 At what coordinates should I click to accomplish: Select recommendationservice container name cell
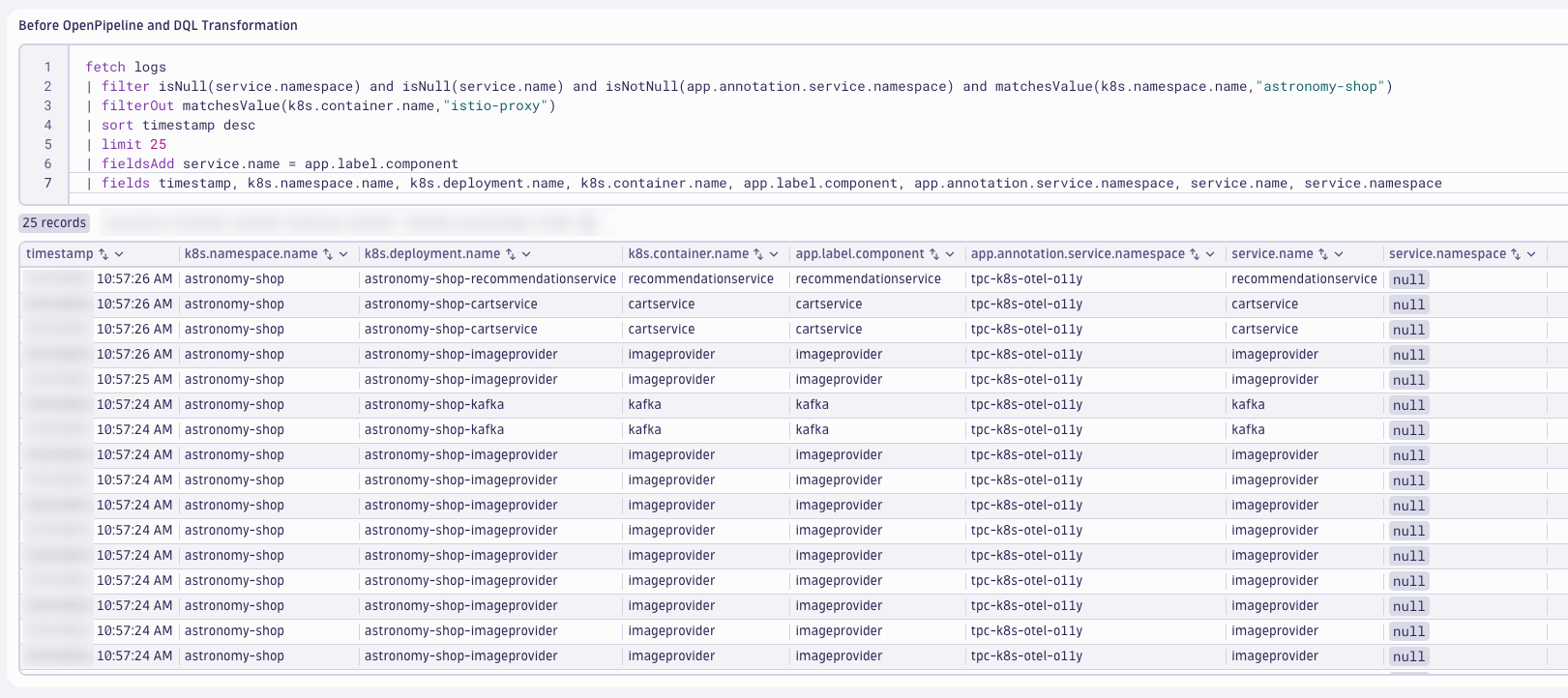701,278
